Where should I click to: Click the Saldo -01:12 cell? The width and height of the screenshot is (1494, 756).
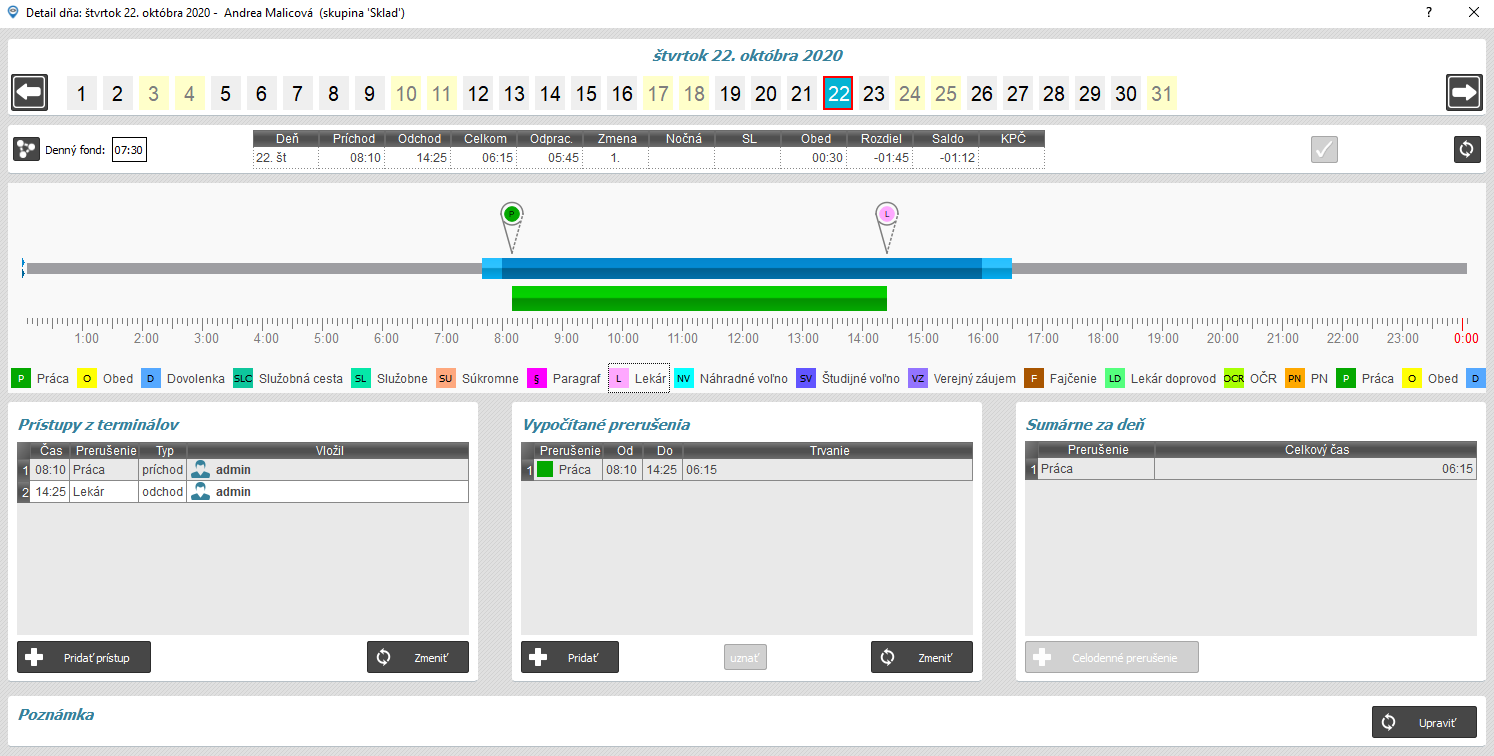click(945, 158)
